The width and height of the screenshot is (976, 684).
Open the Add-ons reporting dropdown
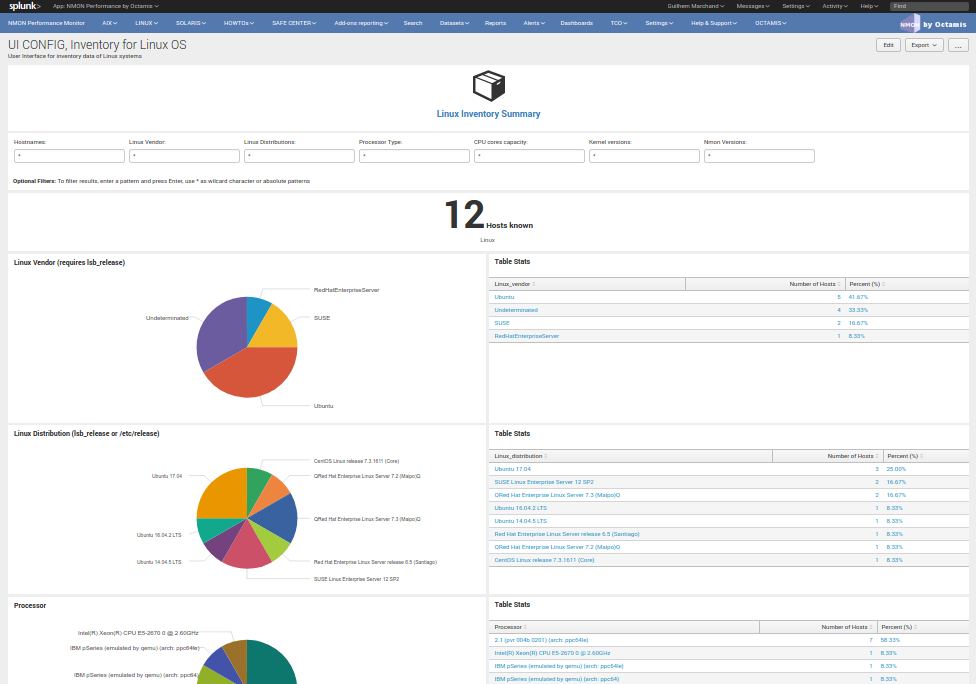[360, 22]
